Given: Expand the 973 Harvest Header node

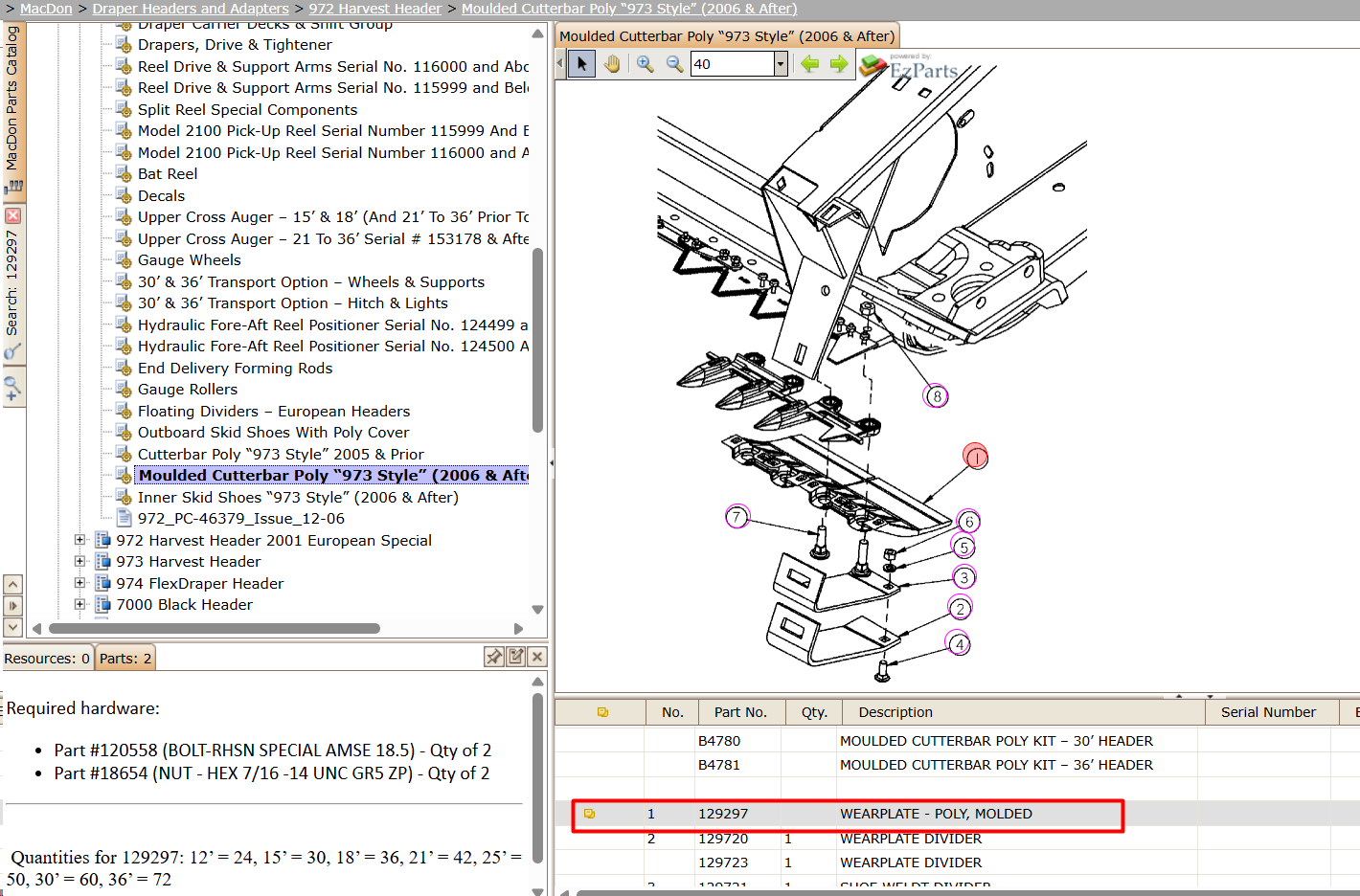Looking at the screenshot, I should (80, 561).
